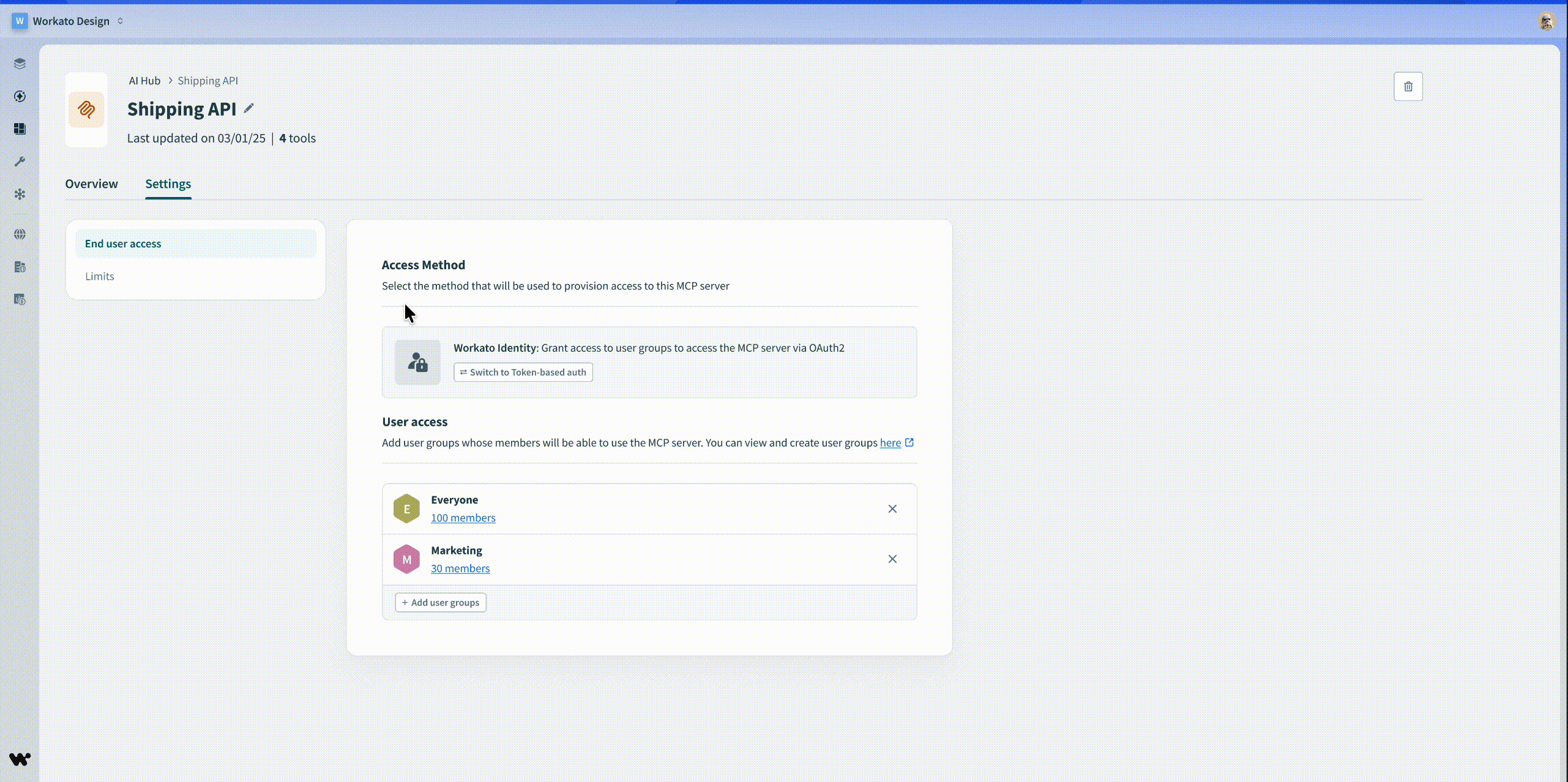Click the Everyone group E hexagon avatar

pos(406,508)
